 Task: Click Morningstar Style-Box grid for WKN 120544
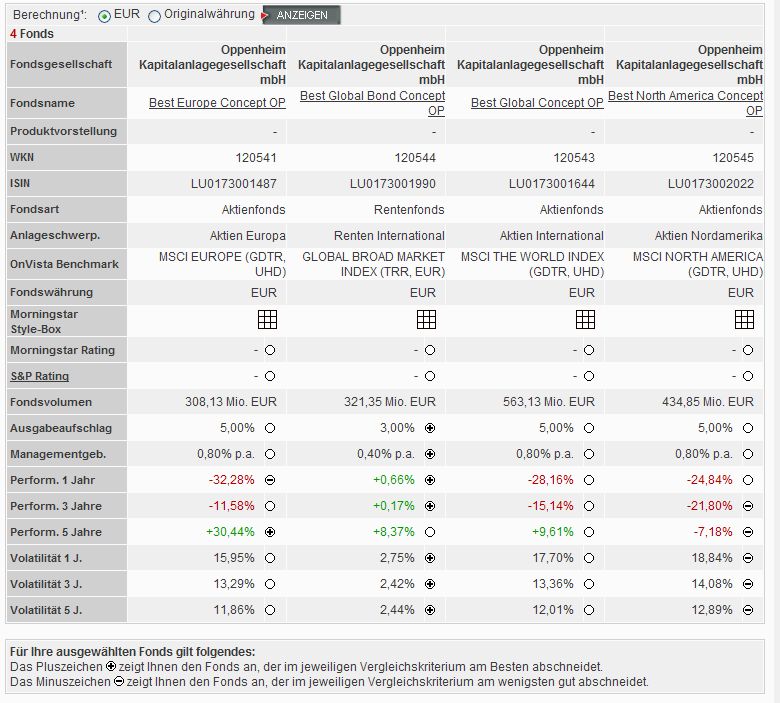[426, 319]
